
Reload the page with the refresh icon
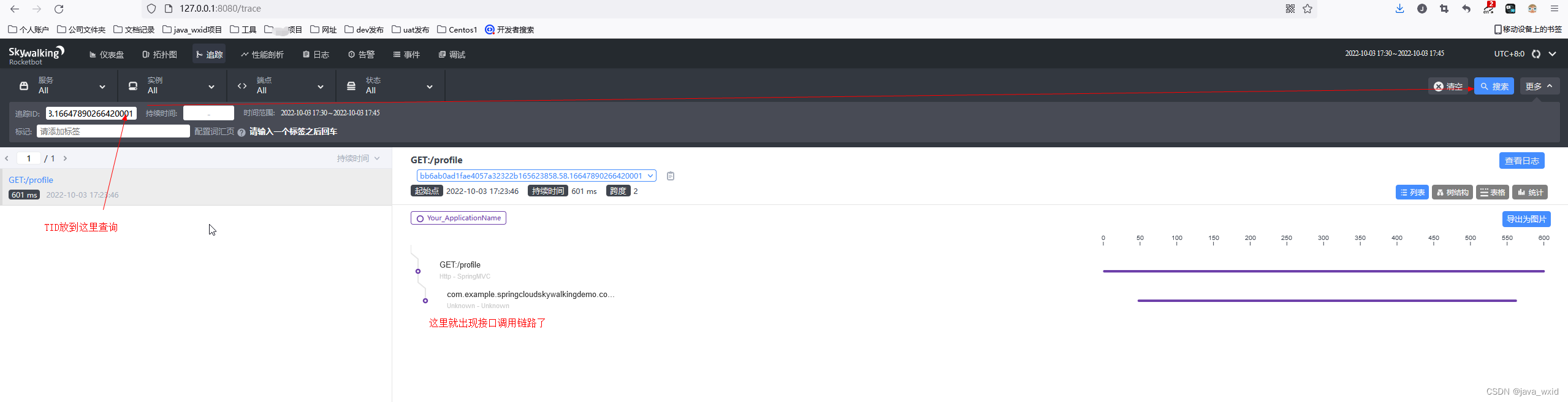(59, 9)
